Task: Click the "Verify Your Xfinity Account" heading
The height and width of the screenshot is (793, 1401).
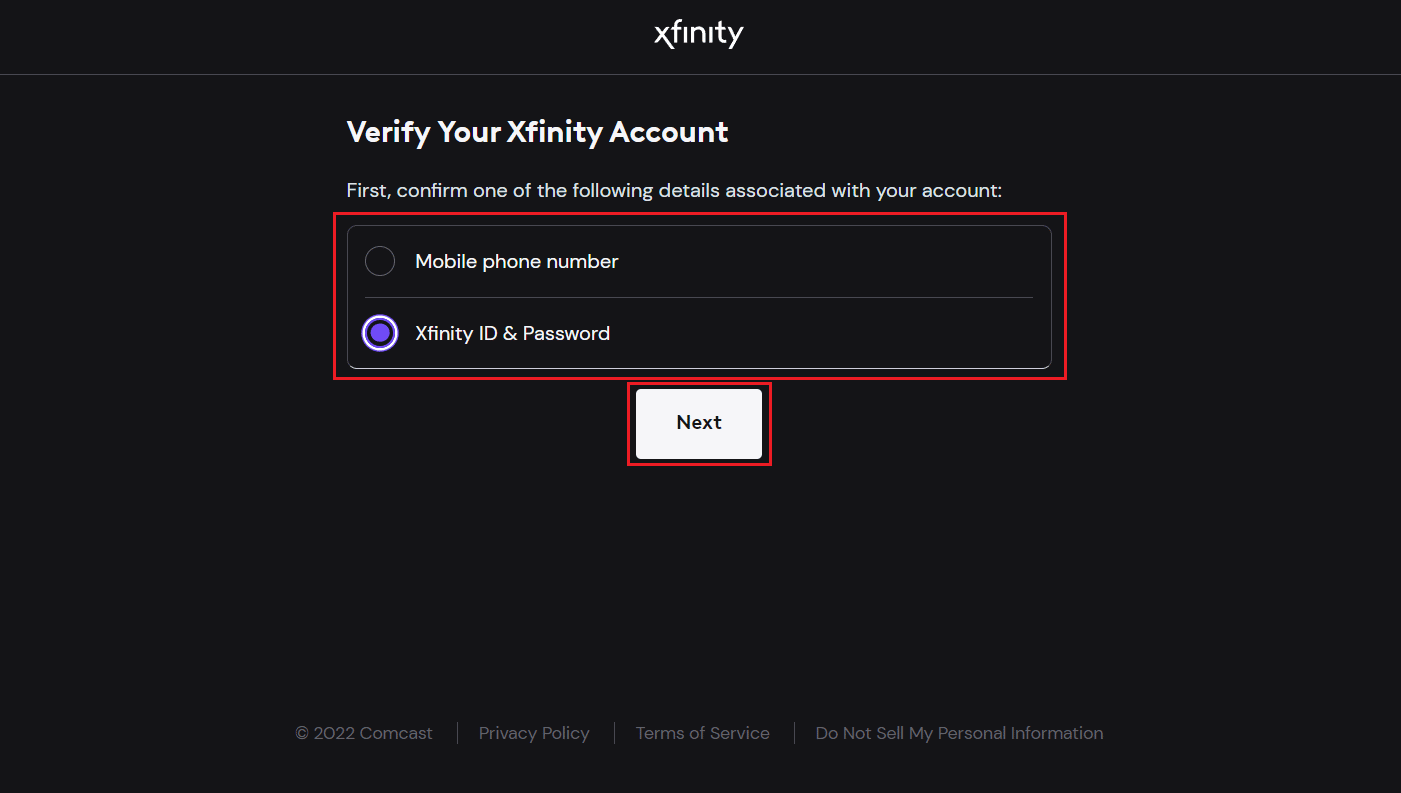Action: [x=537, y=132]
